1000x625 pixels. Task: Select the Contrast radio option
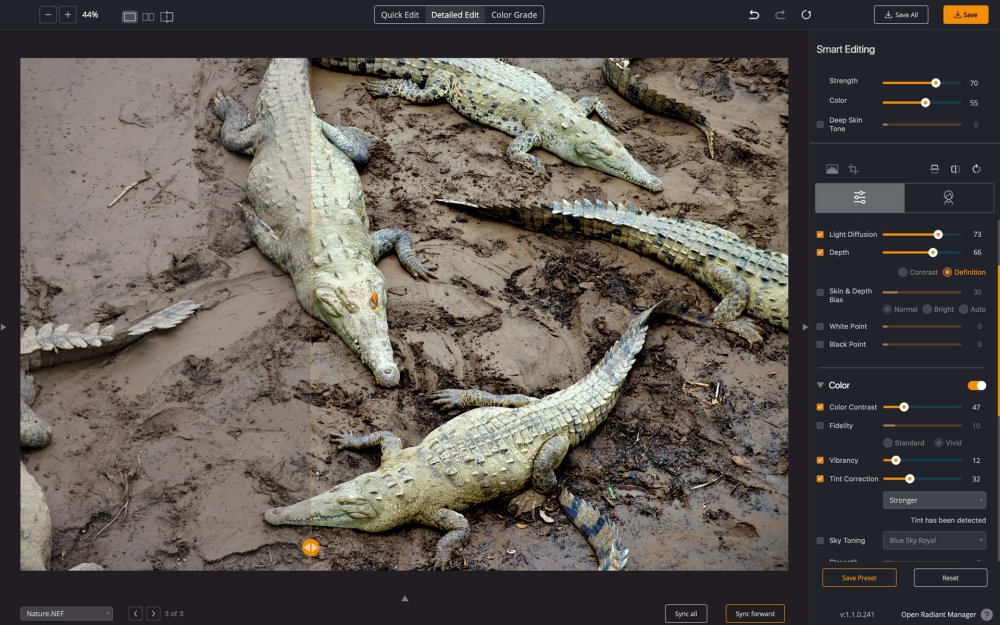tap(902, 272)
